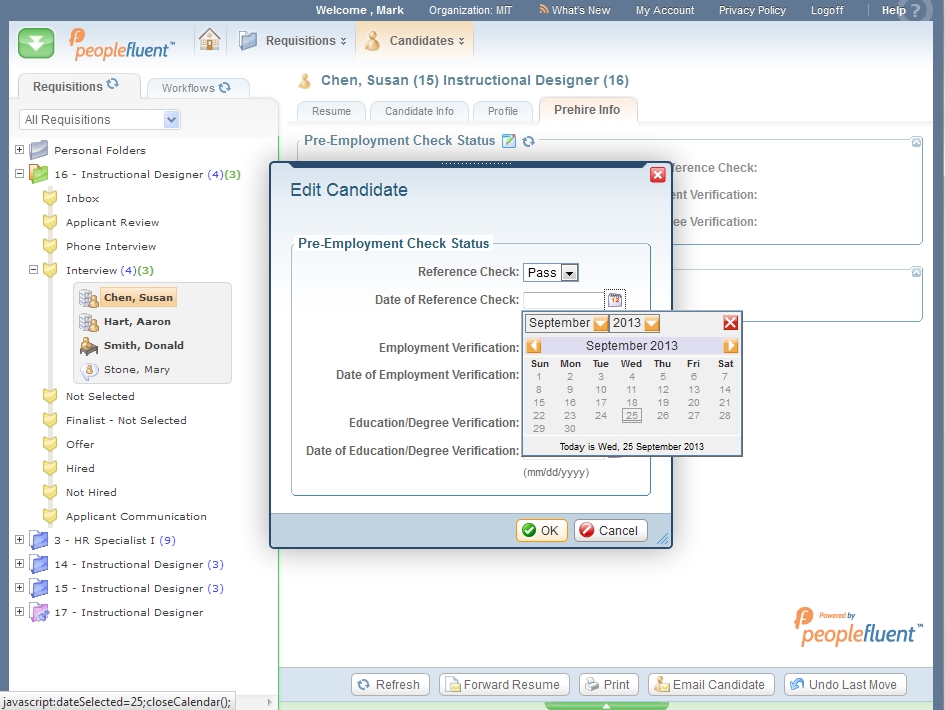Switch to the Candidate Info tab
This screenshot has width=945, height=710.
tap(419, 111)
